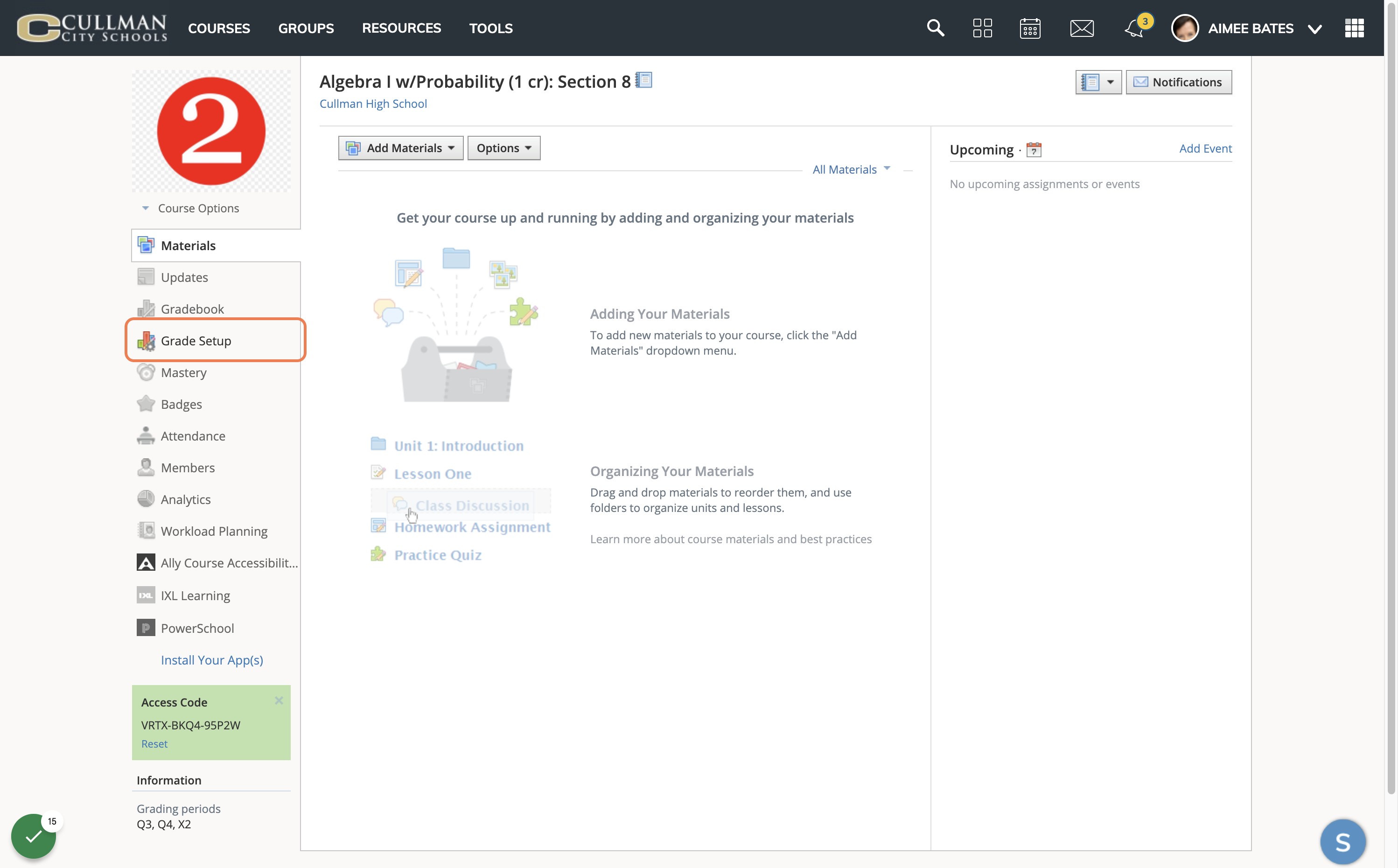Open the user menu arrow next to Aimee Bates
The height and width of the screenshot is (868, 1398).
tap(1314, 29)
